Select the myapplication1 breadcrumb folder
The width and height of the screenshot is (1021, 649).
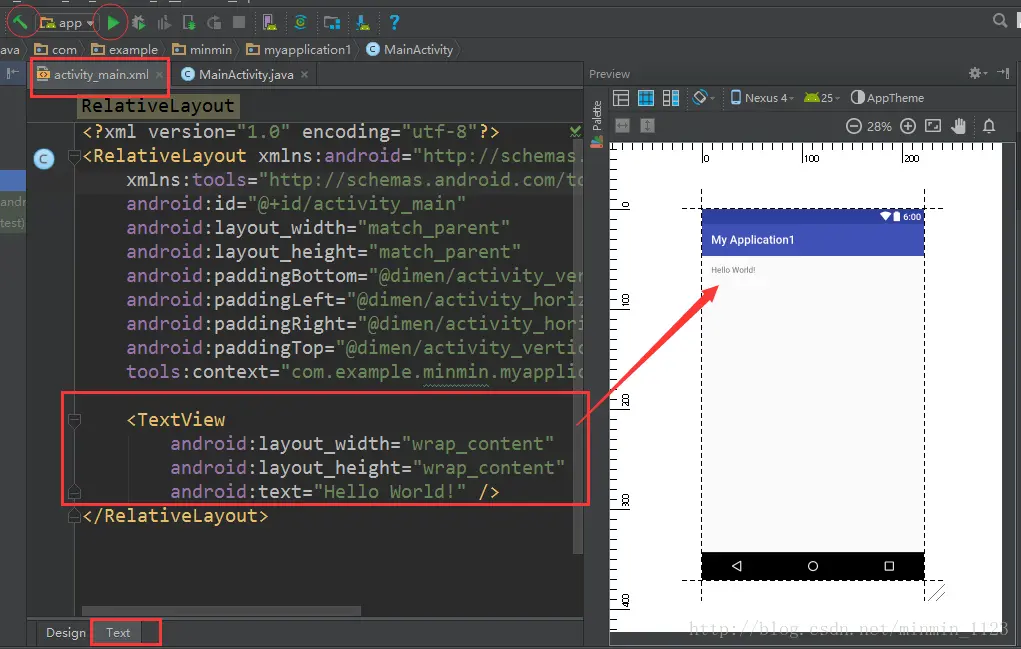click(x=299, y=49)
